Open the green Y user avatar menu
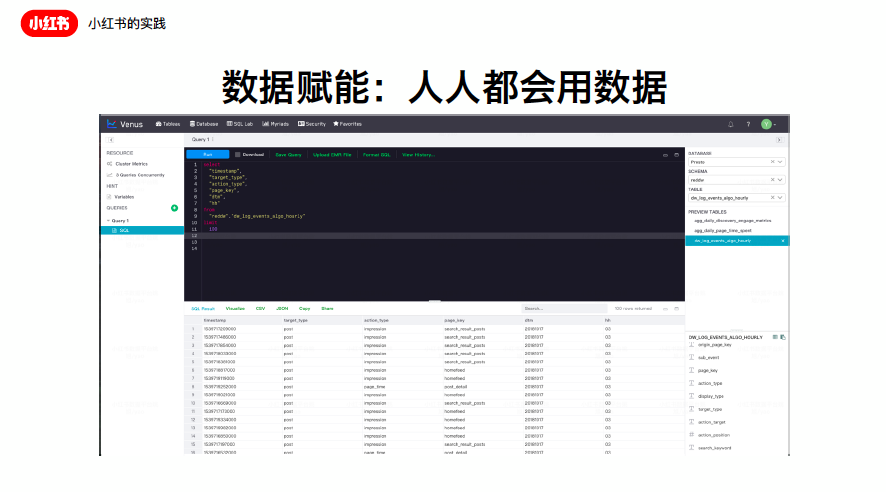 tap(768, 124)
